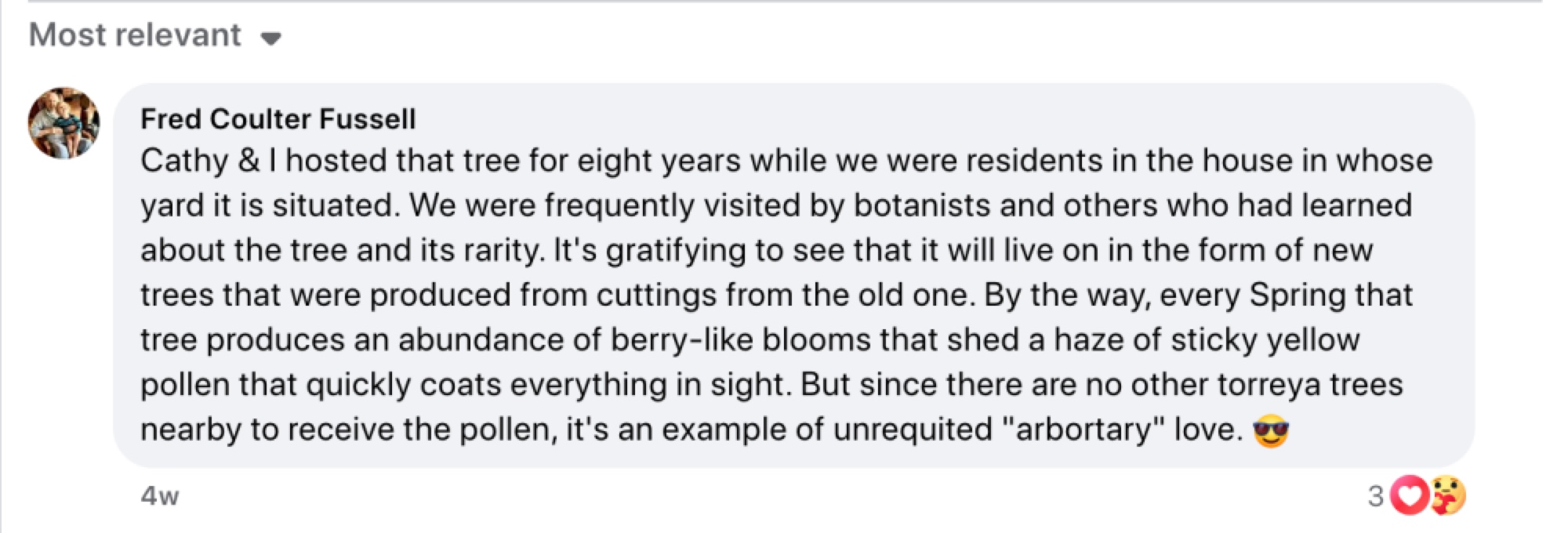Open the Fred Coulter Fussell name link

(x=278, y=119)
